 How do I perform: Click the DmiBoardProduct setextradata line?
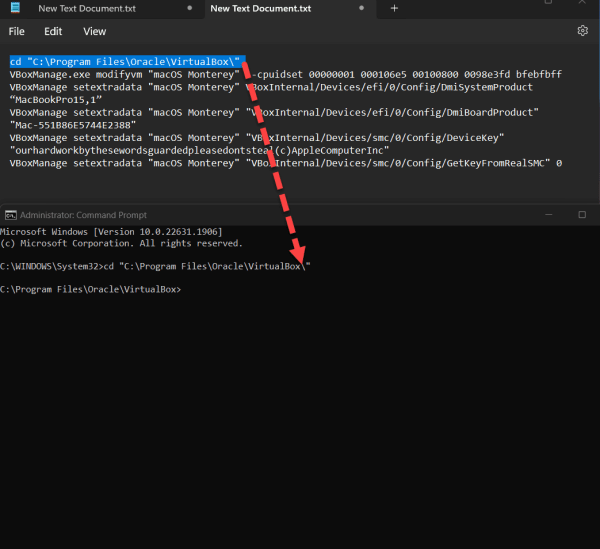tap(274, 112)
